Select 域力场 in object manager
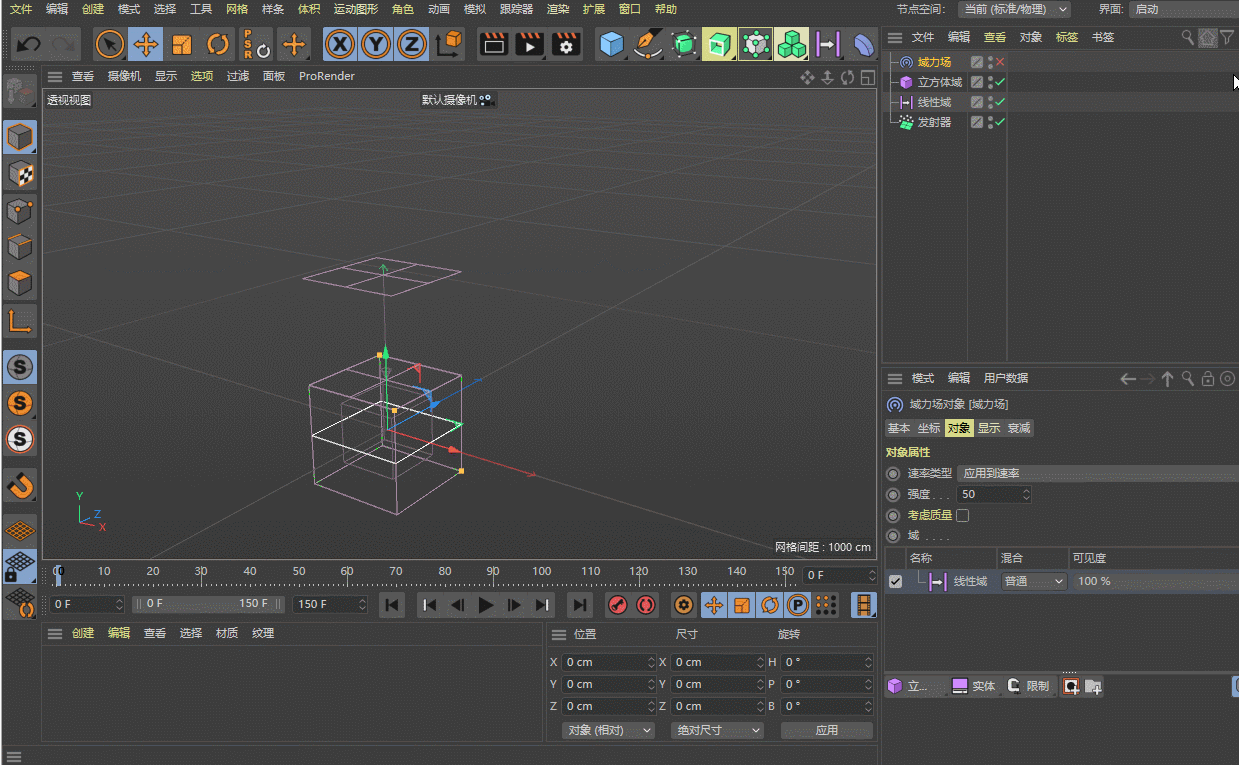 (x=935, y=62)
